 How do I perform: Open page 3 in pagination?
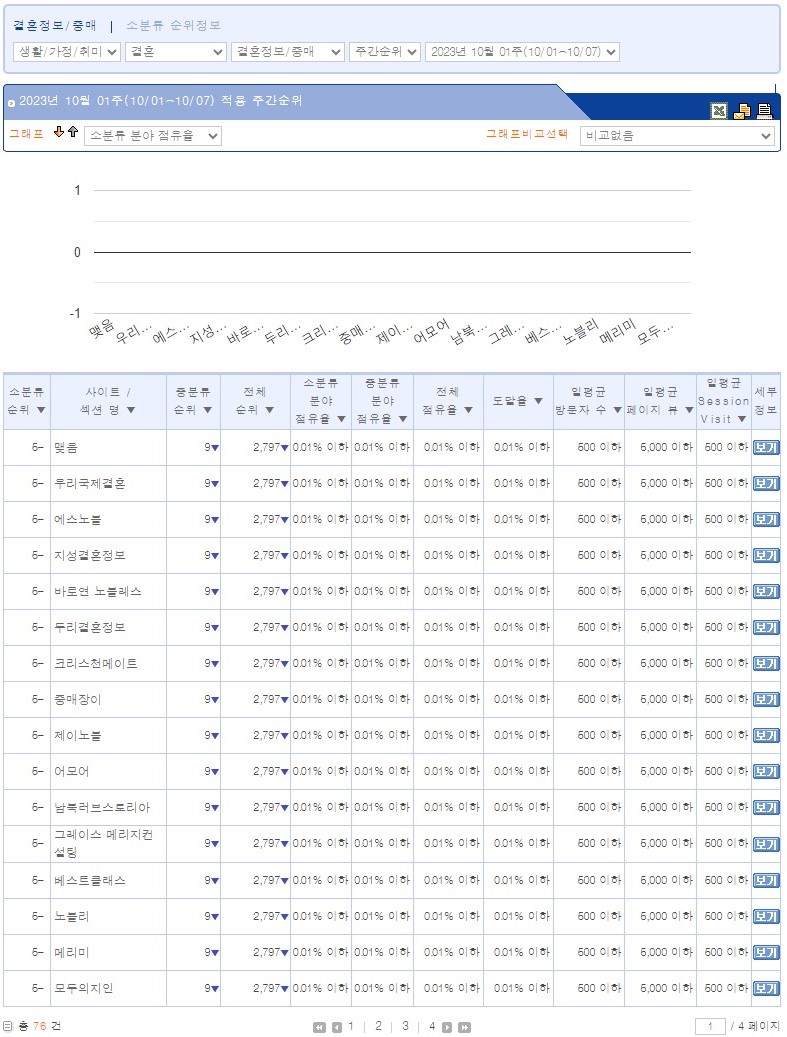405,1026
